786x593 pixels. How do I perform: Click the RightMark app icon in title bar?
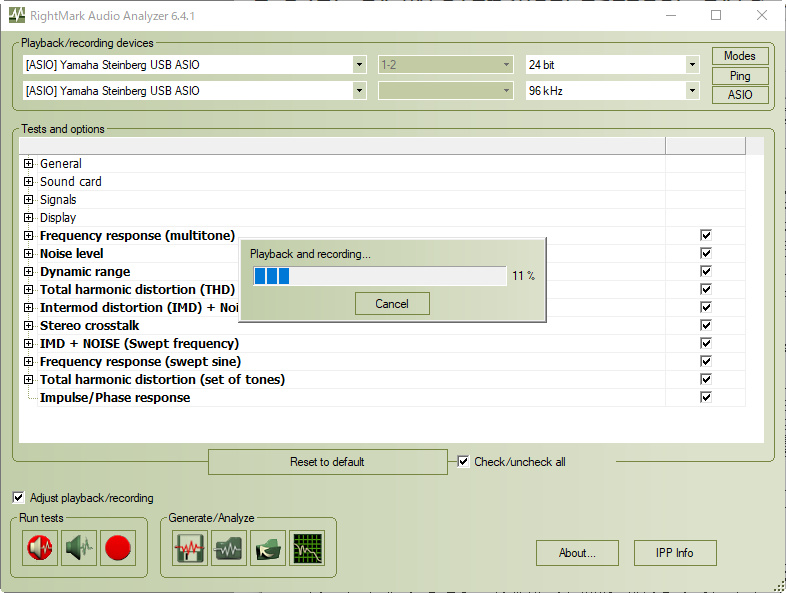tap(17, 15)
